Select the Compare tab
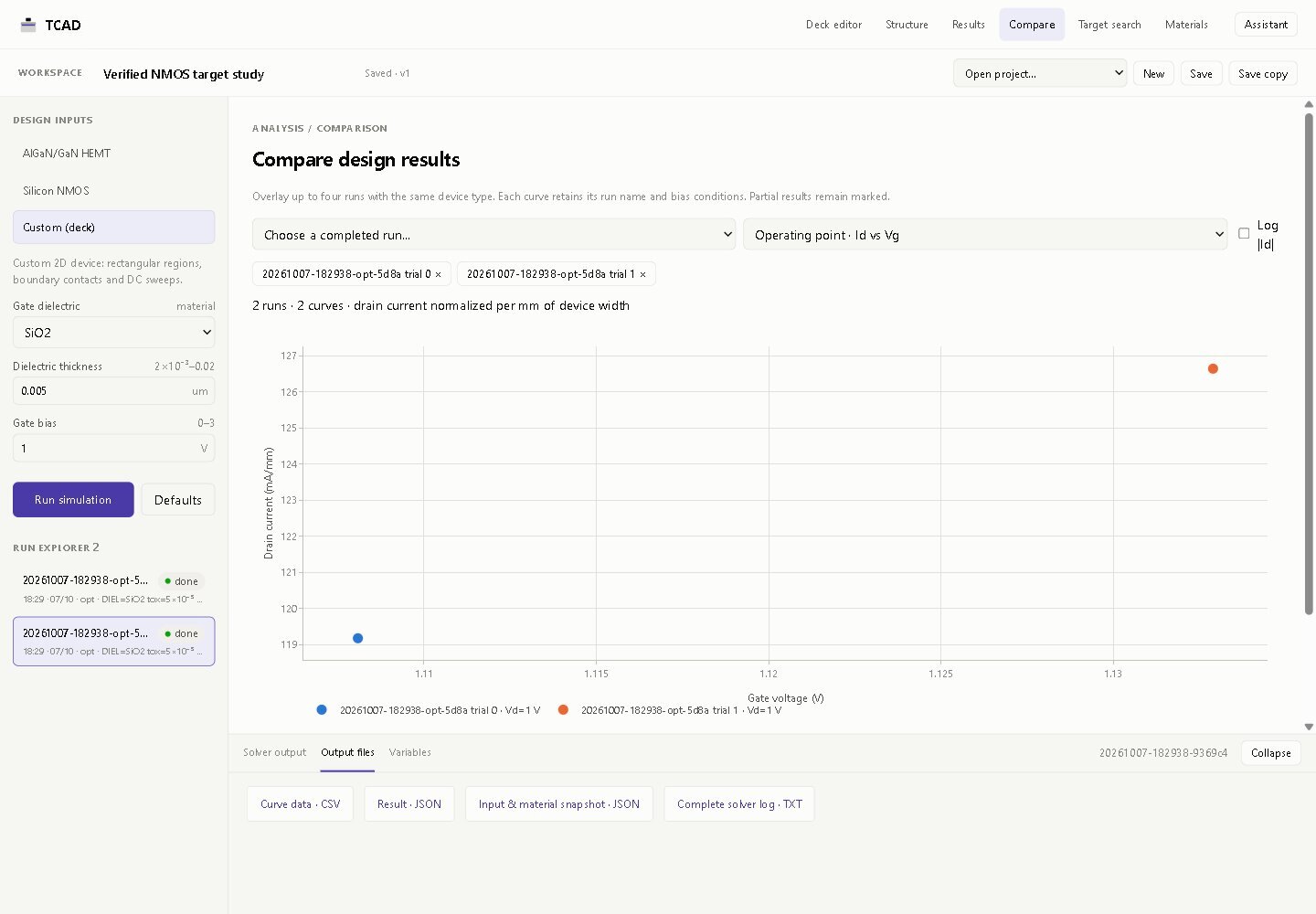The height and width of the screenshot is (914, 1316). click(x=1032, y=25)
